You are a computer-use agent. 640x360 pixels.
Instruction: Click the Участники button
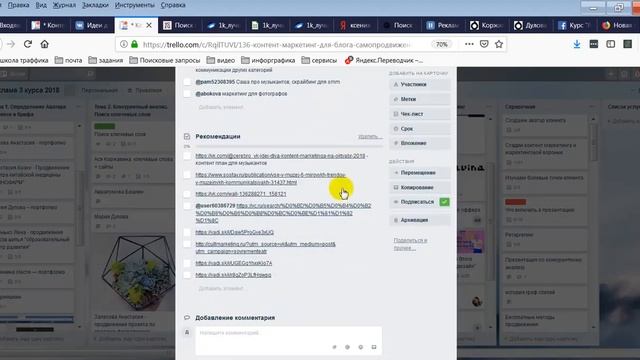point(420,84)
